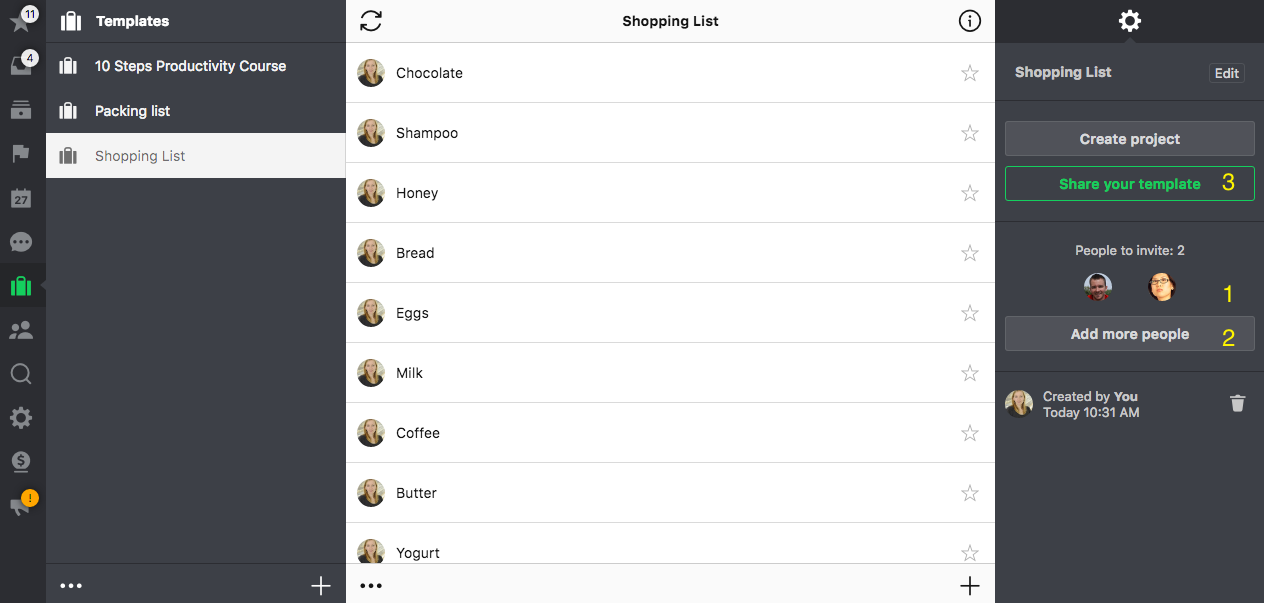Click the Add more people button

(1130, 334)
